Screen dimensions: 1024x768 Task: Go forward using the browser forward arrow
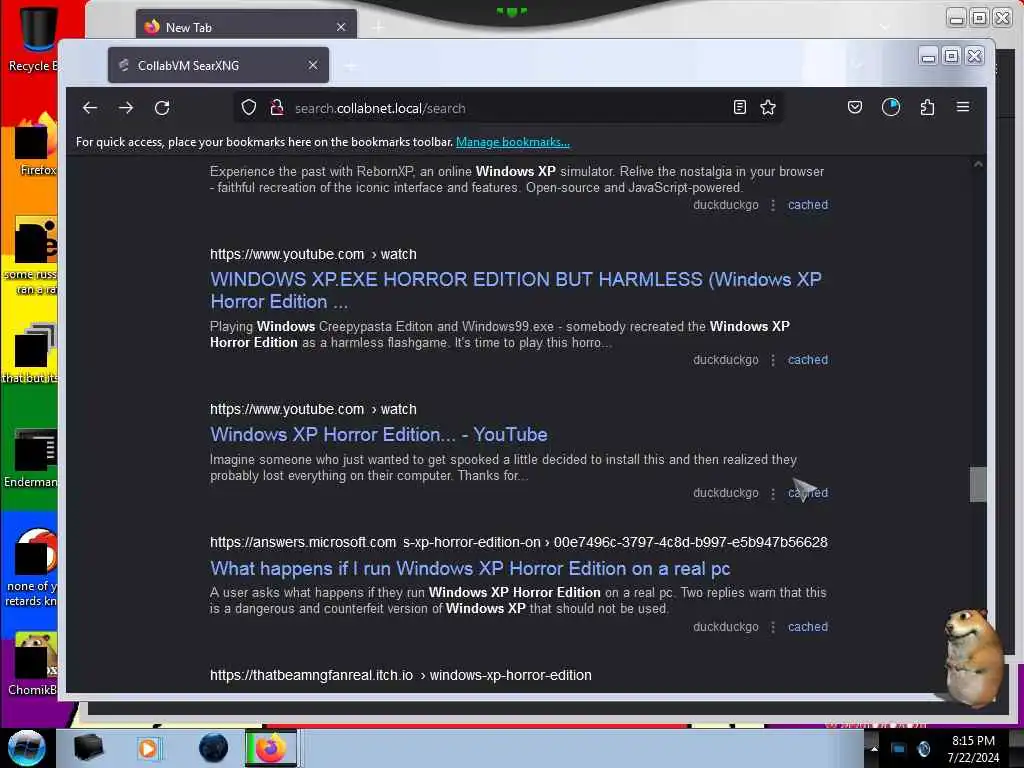(126, 108)
